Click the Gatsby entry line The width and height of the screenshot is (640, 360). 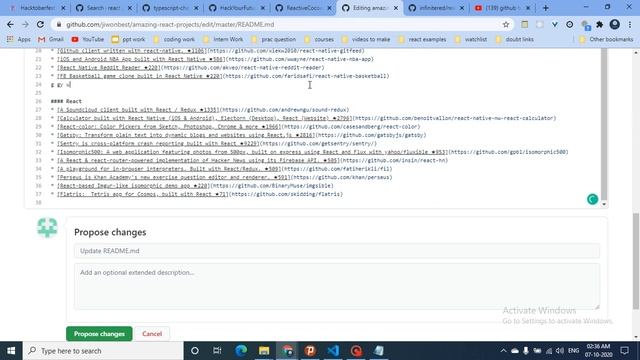(238, 135)
